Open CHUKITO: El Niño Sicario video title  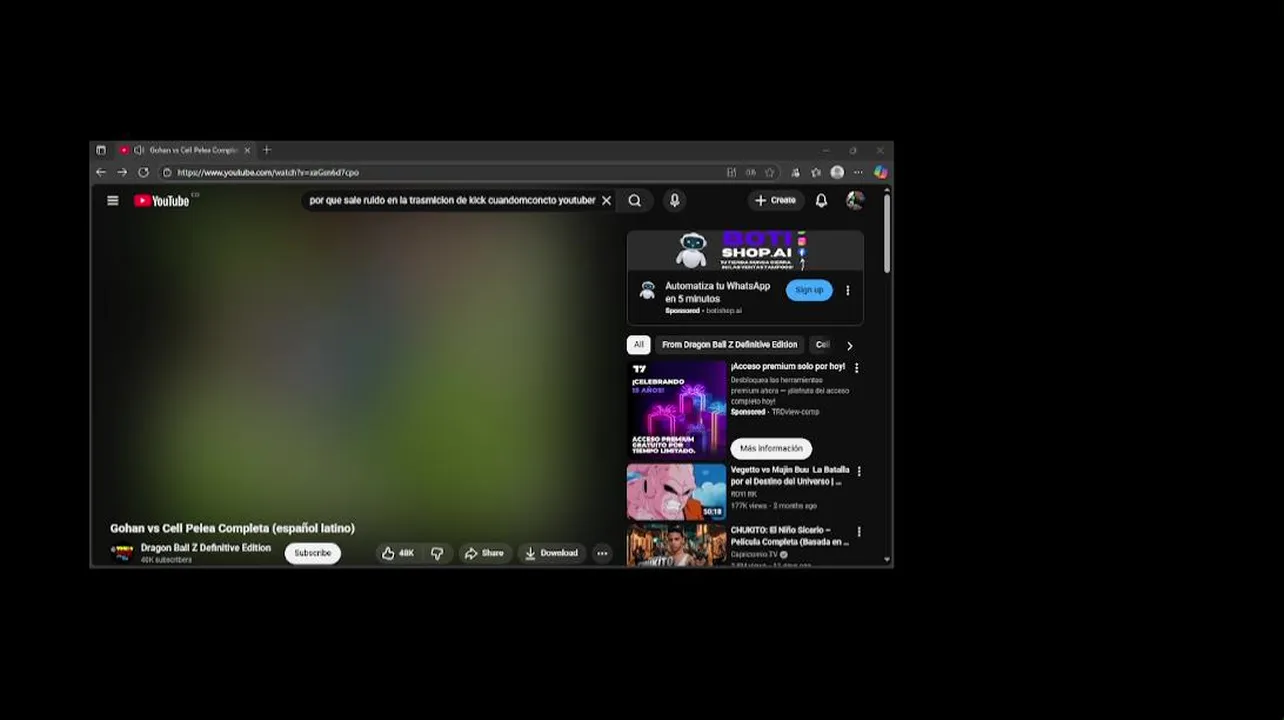tap(790, 536)
